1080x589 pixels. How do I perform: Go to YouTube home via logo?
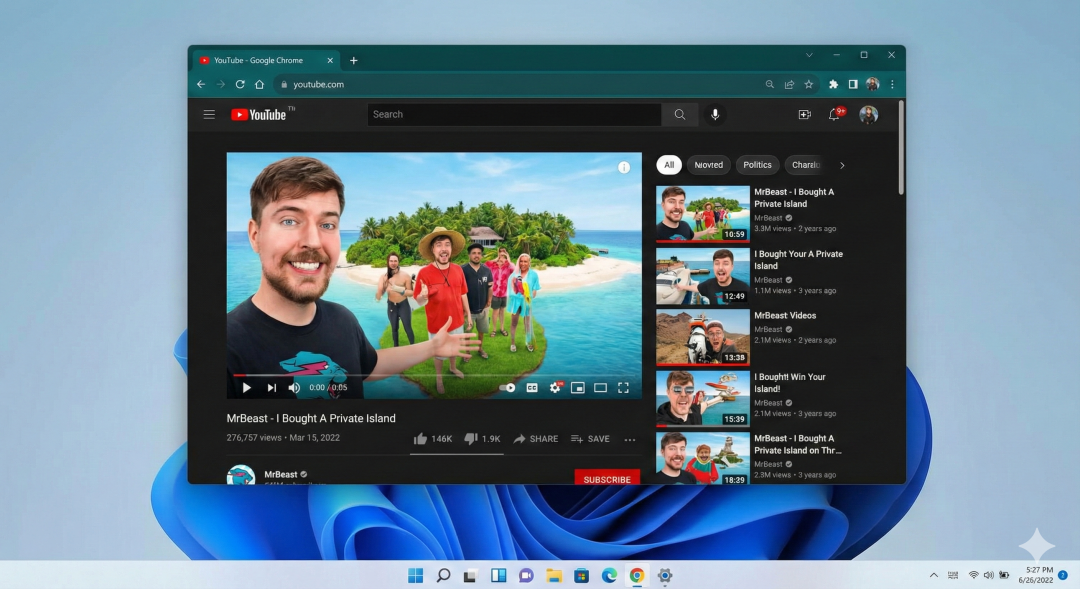(x=259, y=114)
